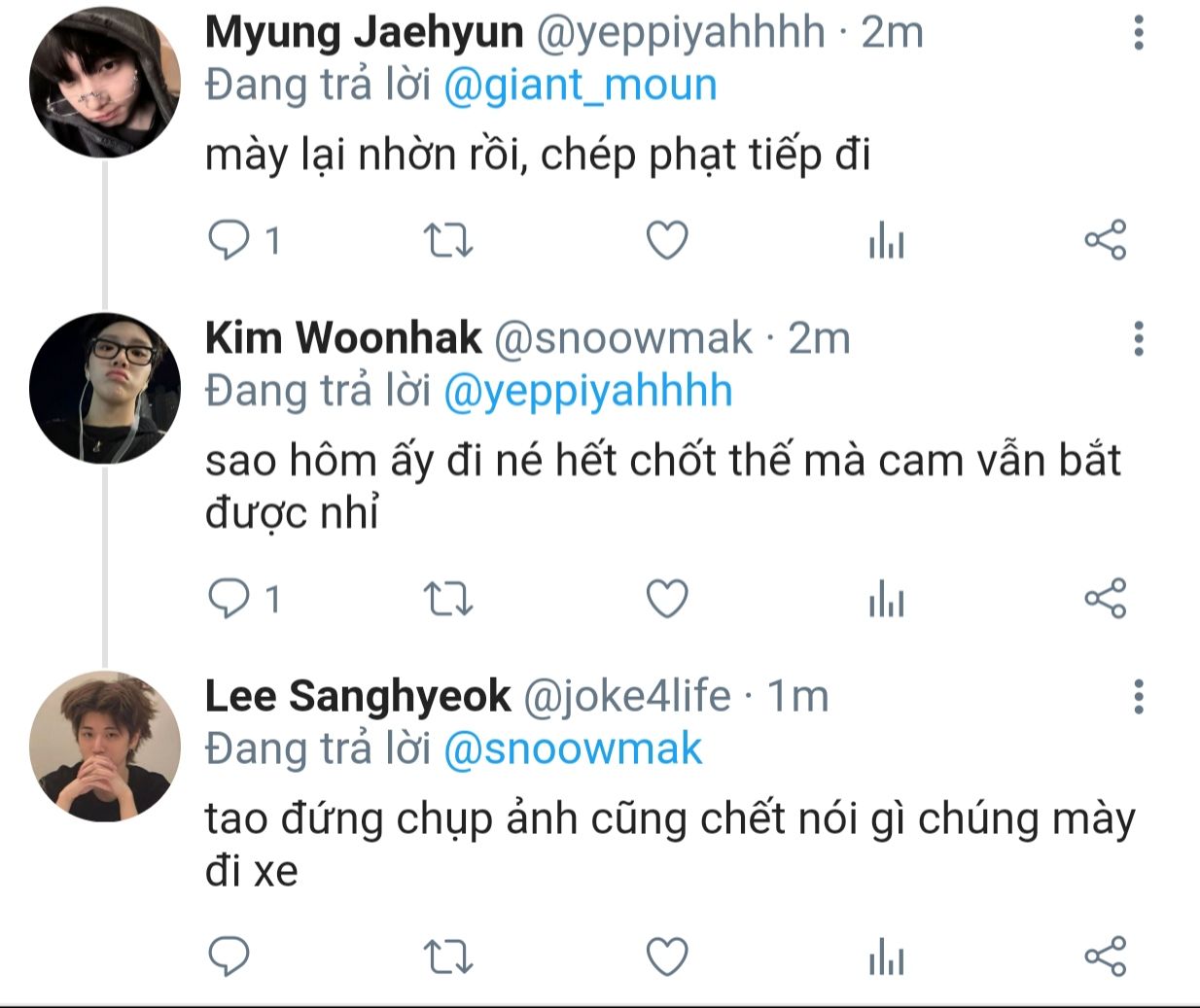Like Myung Jaehyun's tweet
Image resolution: width=1200 pixels, height=1008 pixels.
tap(668, 240)
